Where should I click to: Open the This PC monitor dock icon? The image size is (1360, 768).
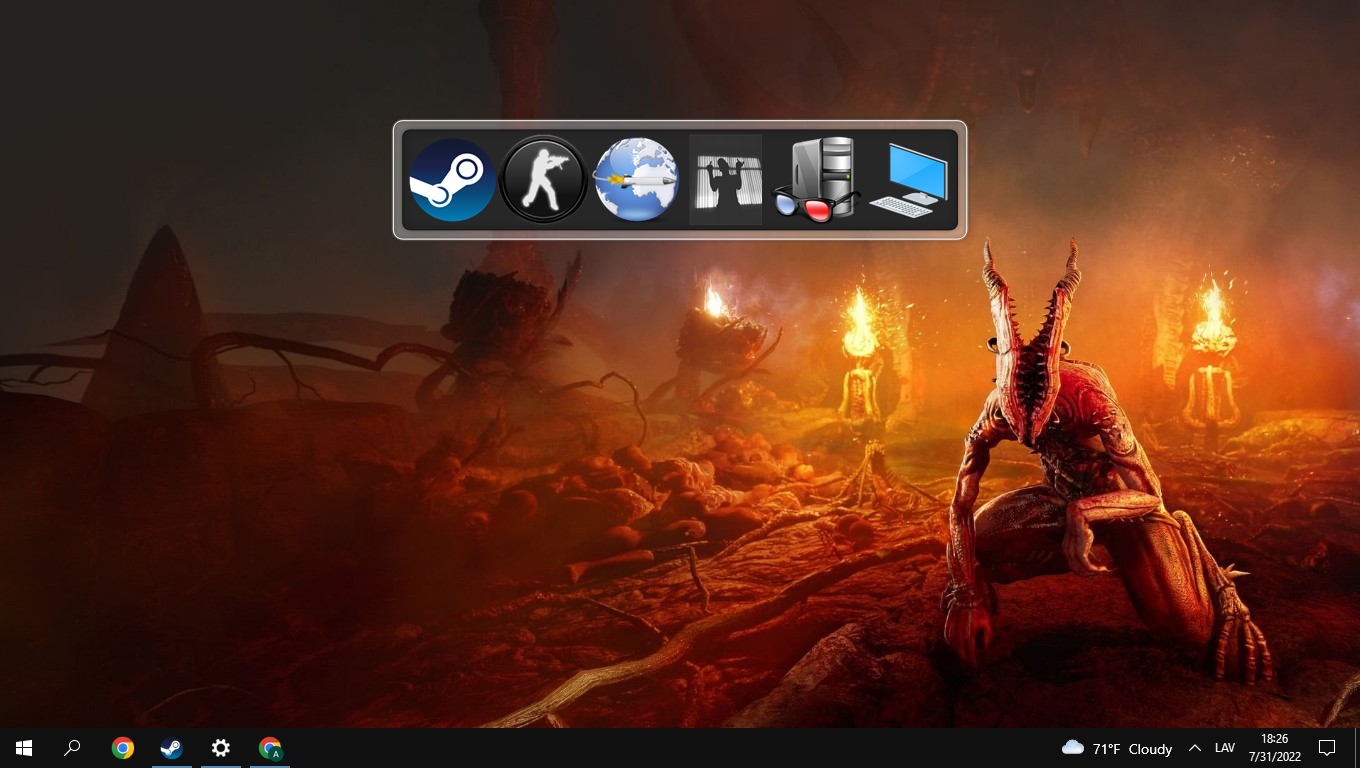pos(908,180)
